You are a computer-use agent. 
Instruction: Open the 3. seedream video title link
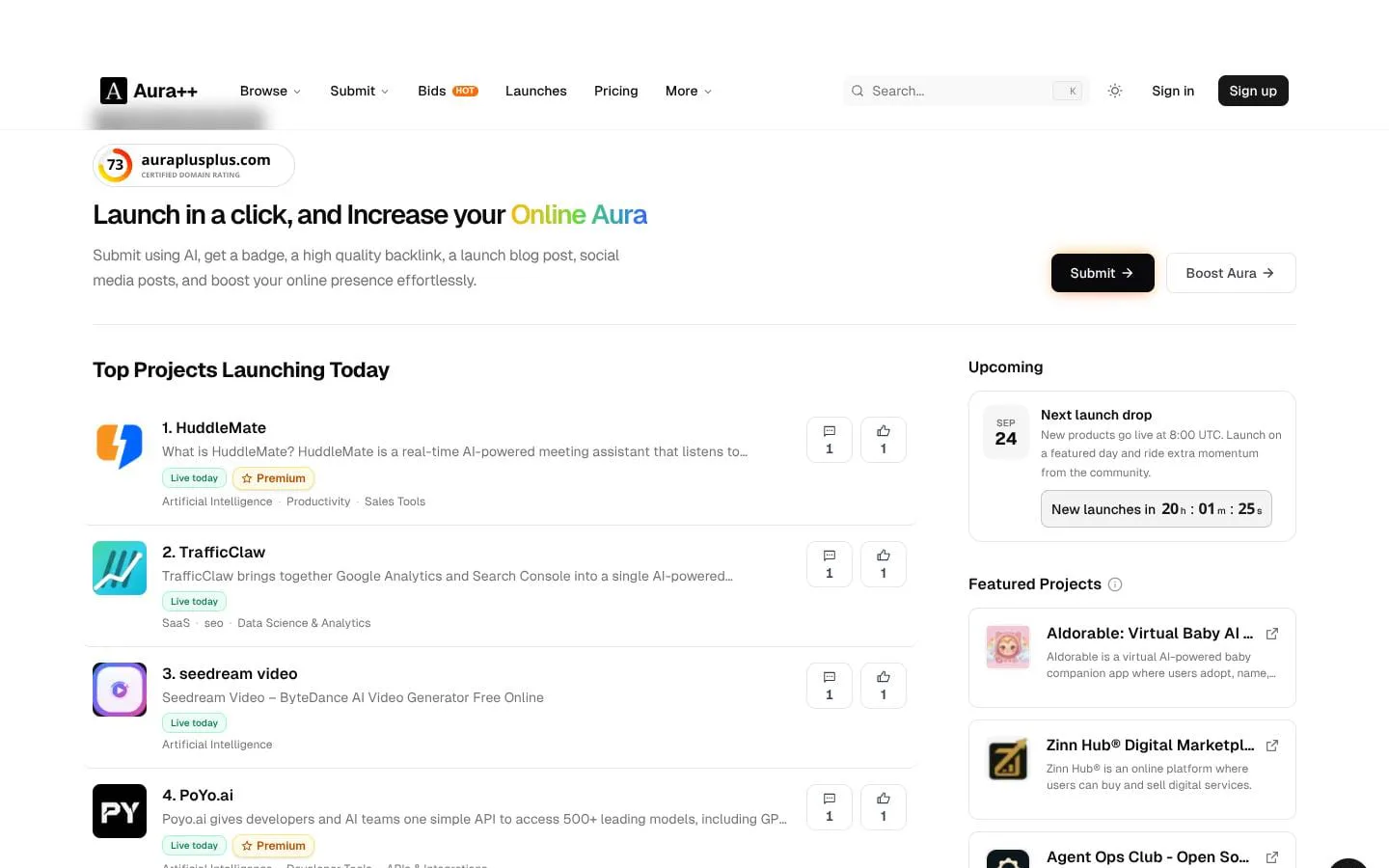[230, 673]
